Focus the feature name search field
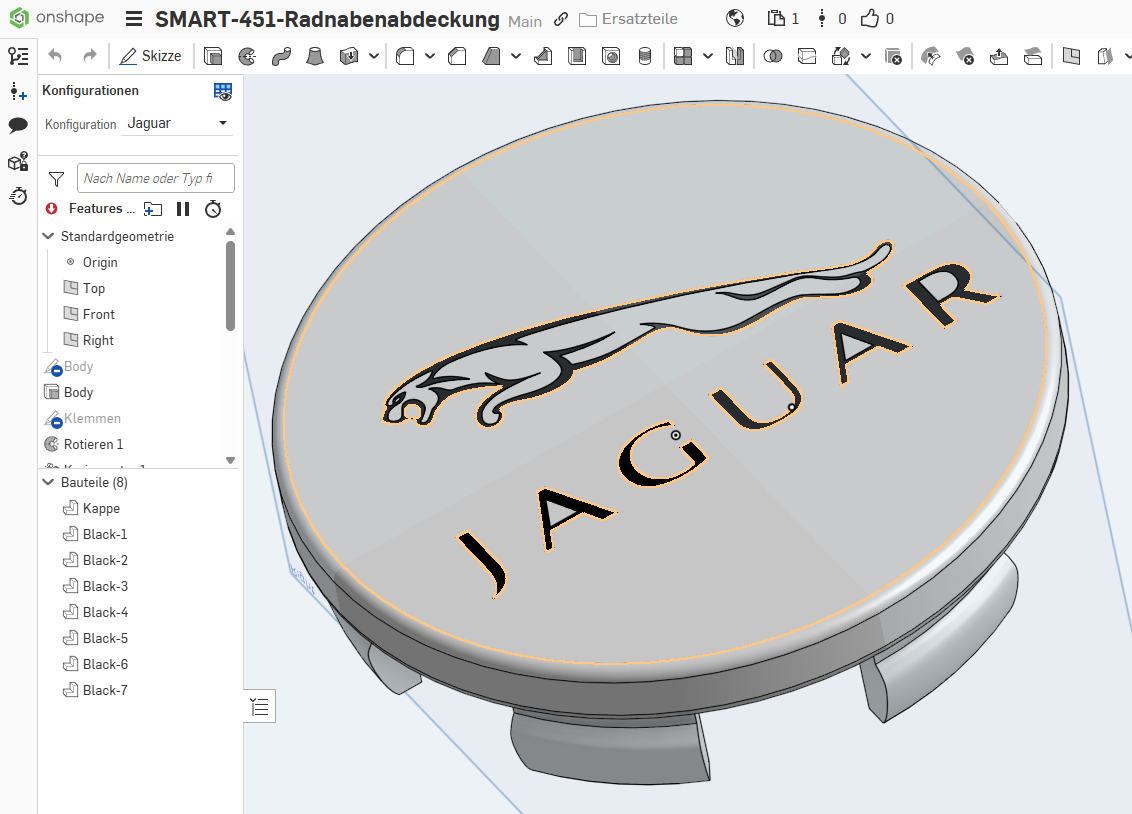1132x814 pixels. pyautogui.click(x=156, y=178)
